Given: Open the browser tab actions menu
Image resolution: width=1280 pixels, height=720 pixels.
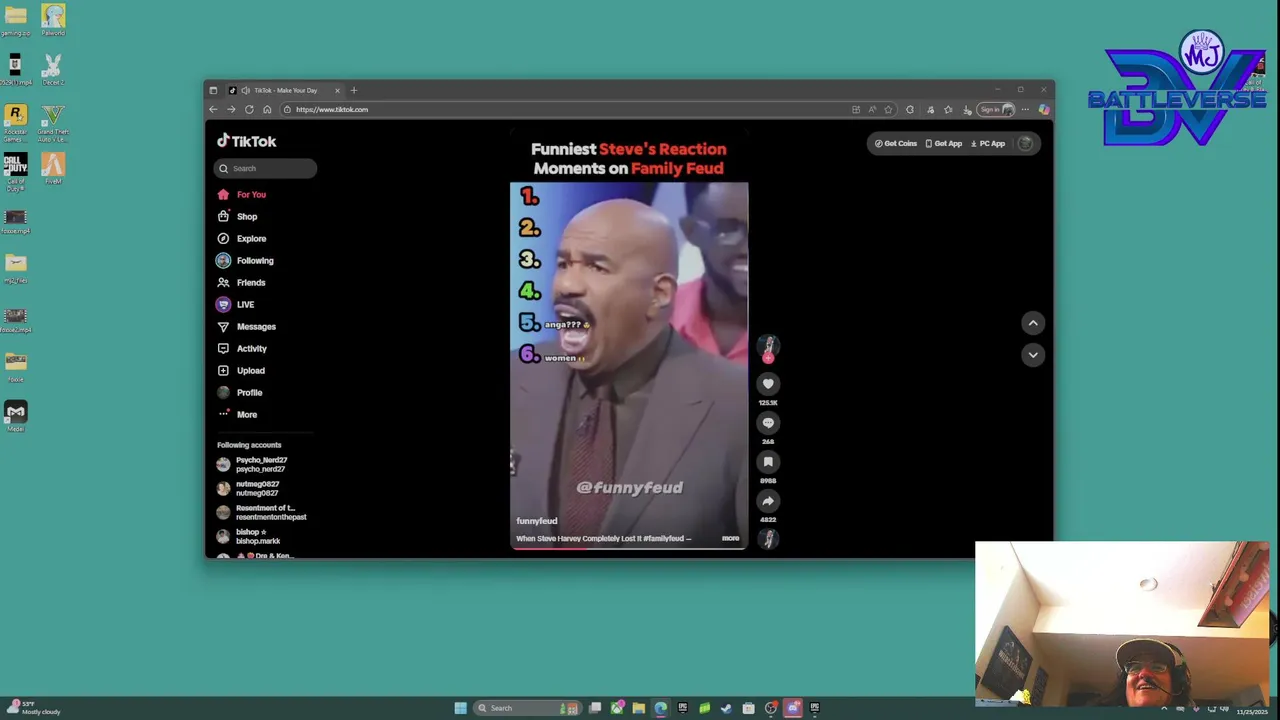Looking at the screenshot, I should 213,91.
